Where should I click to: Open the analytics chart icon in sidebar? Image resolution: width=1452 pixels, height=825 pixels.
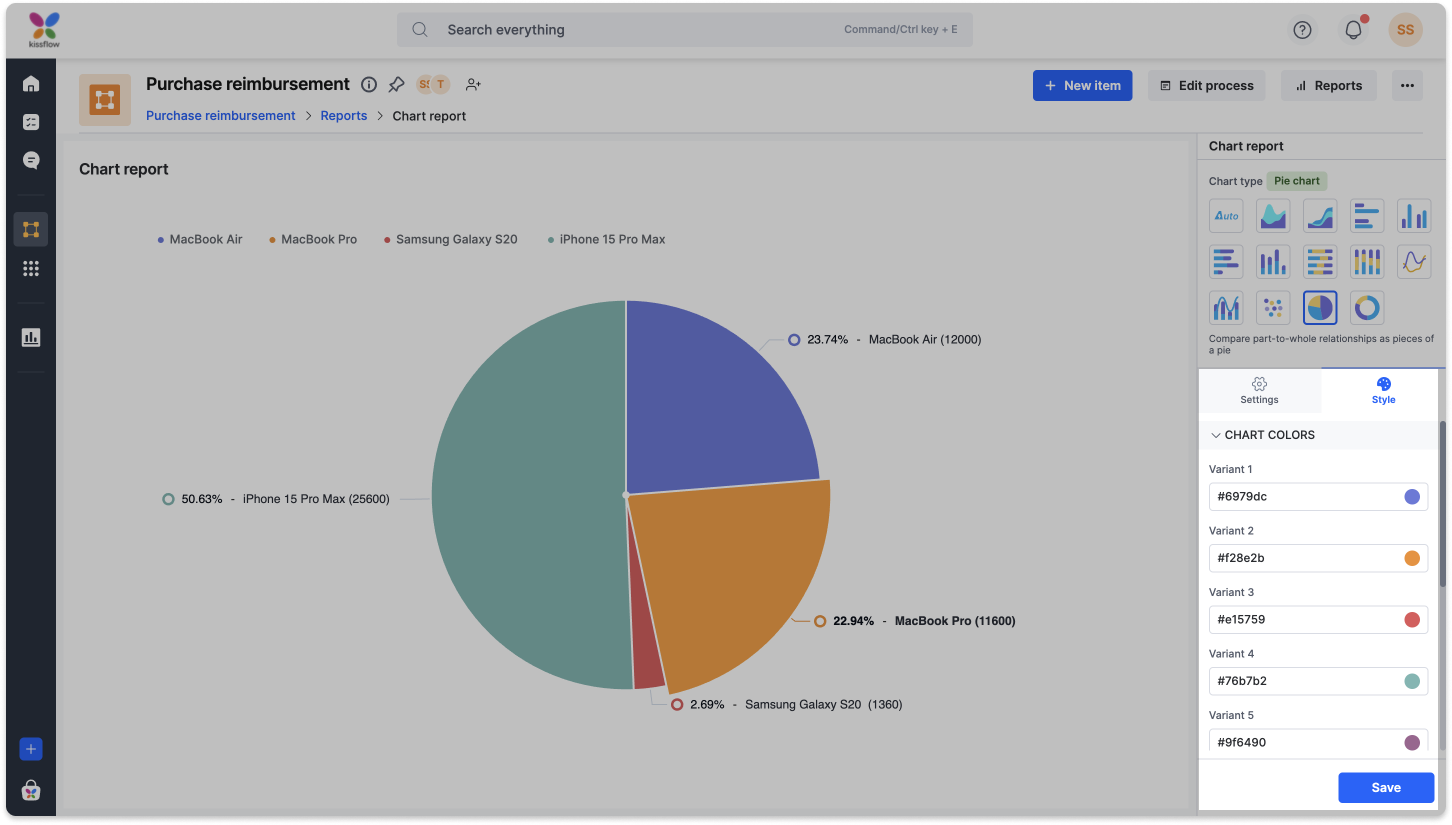[x=31, y=337]
